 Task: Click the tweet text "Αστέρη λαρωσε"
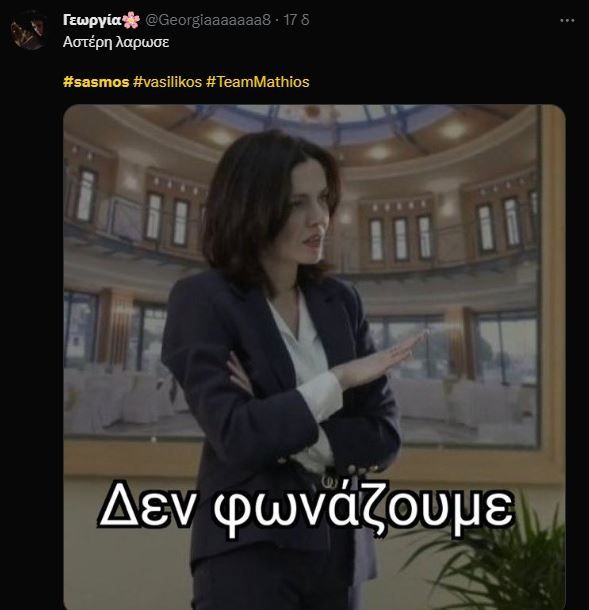tap(116, 42)
